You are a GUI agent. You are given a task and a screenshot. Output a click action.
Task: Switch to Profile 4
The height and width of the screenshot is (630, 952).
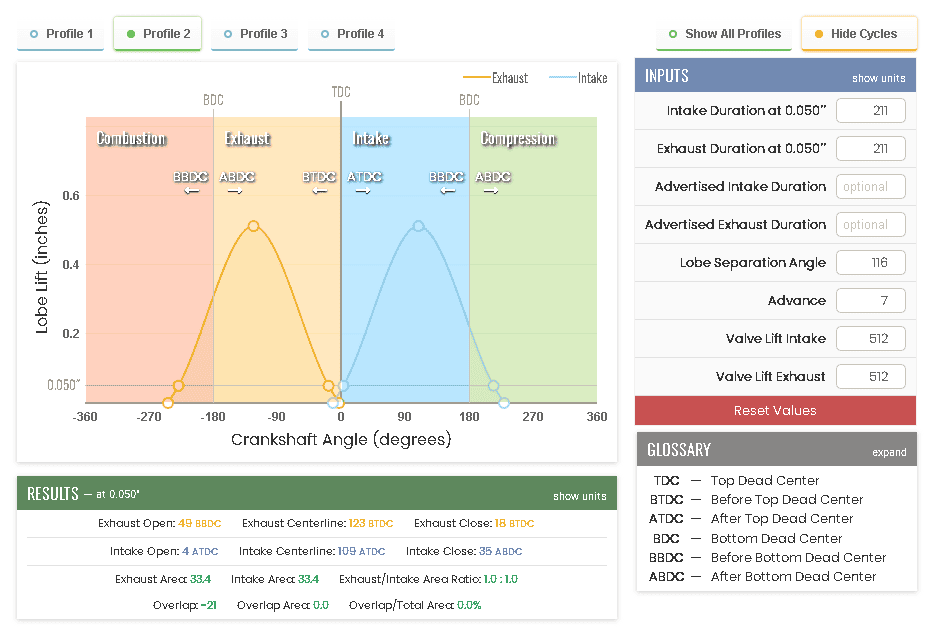(x=352, y=34)
